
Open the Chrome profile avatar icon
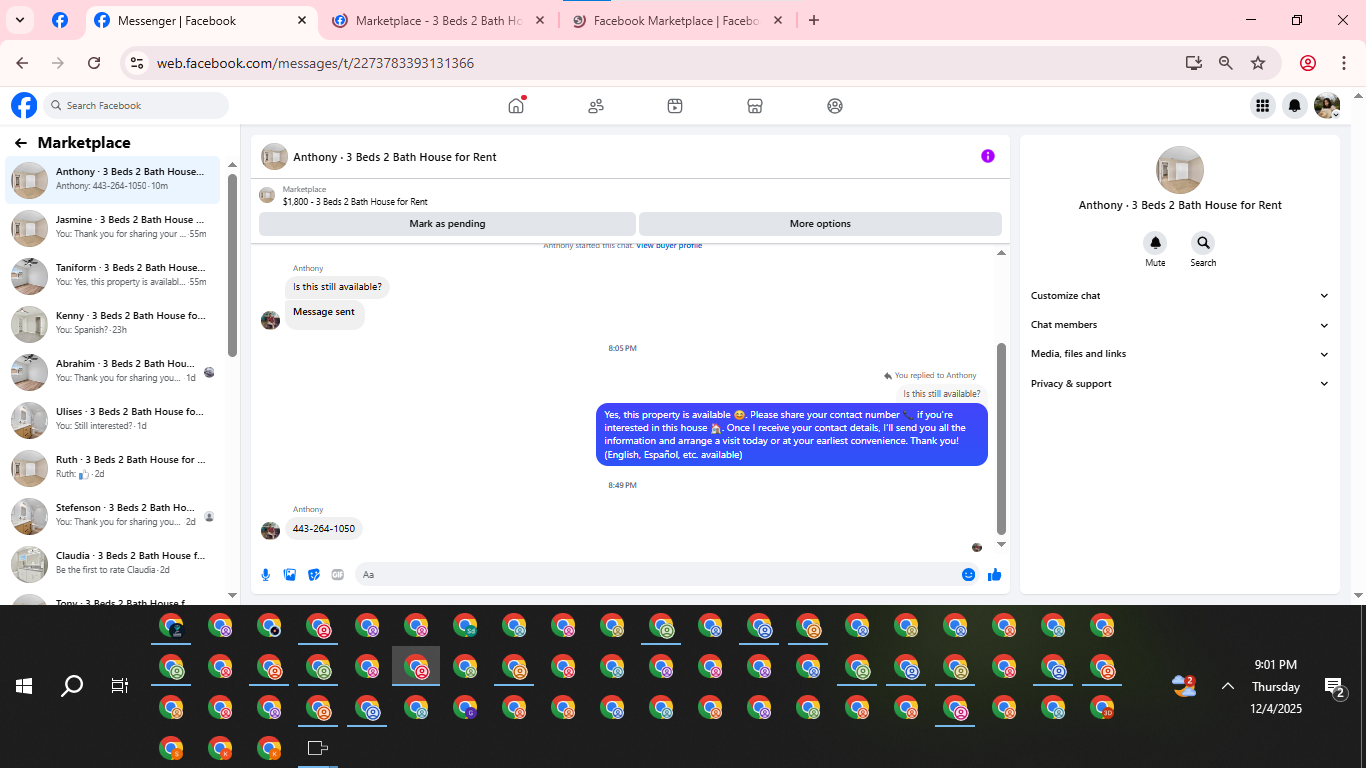coord(1308,63)
